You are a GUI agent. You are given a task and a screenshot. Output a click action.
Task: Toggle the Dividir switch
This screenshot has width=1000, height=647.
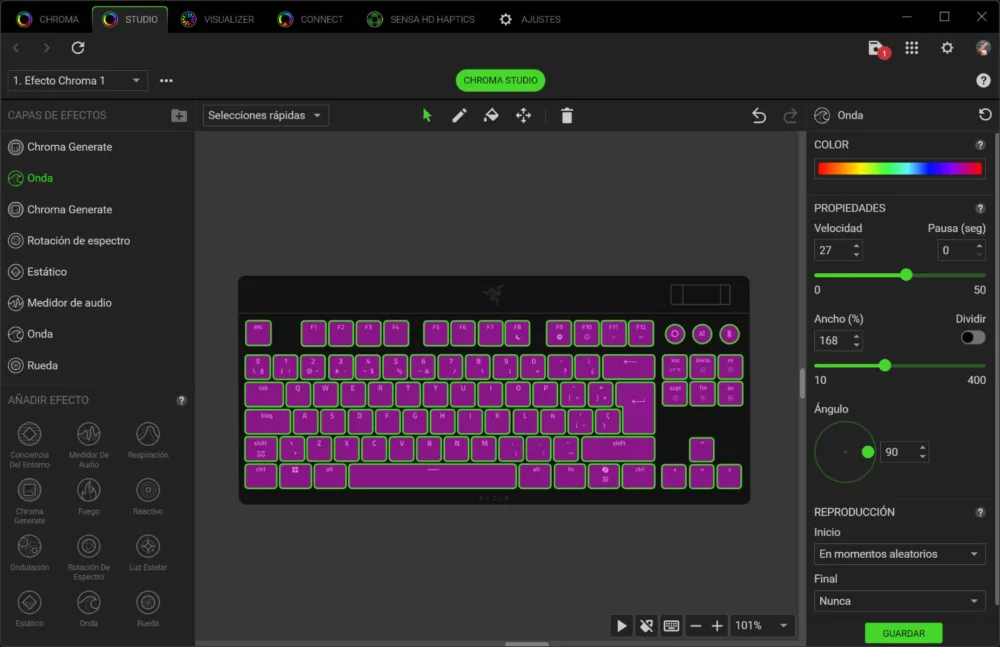pyautogui.click(x=973, y=337)
